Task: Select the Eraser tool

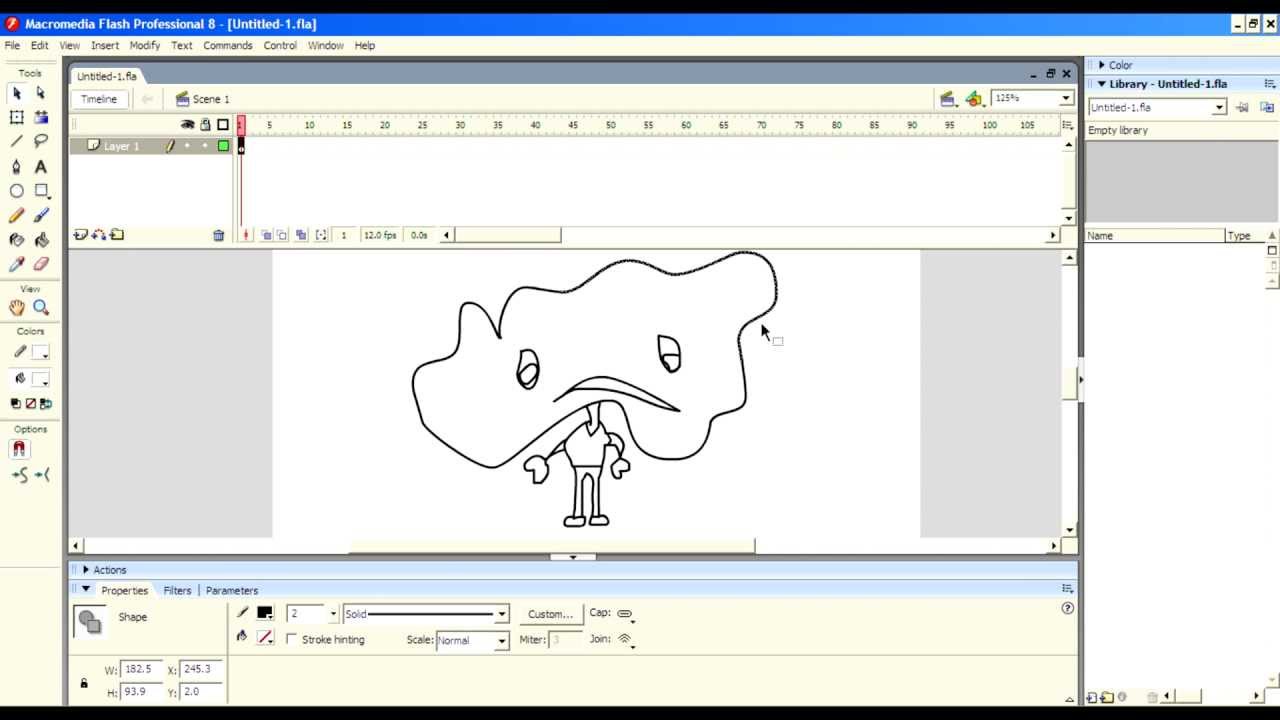Action: [41, 264]
